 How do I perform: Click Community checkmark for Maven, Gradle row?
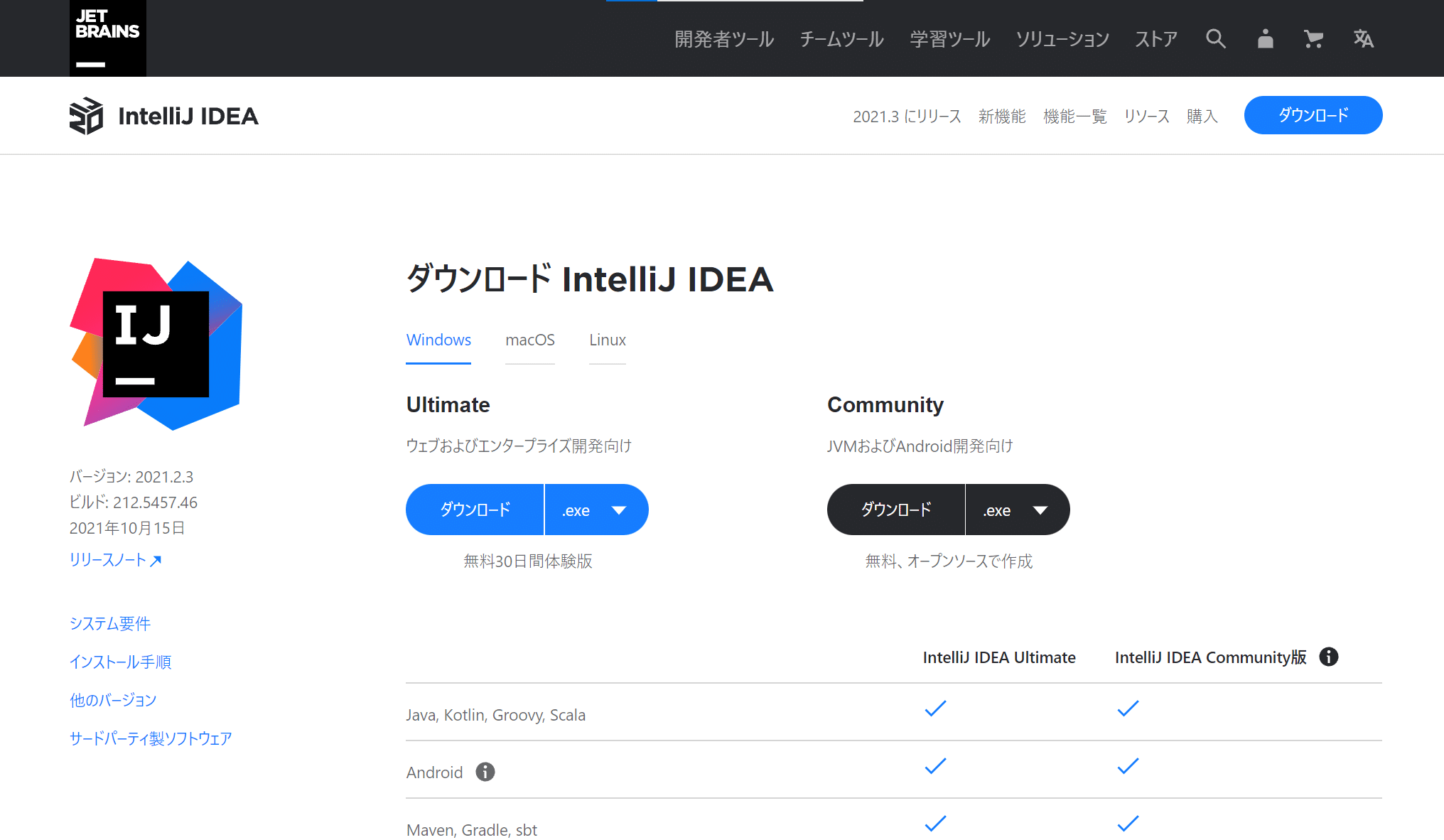[1128, 824]
